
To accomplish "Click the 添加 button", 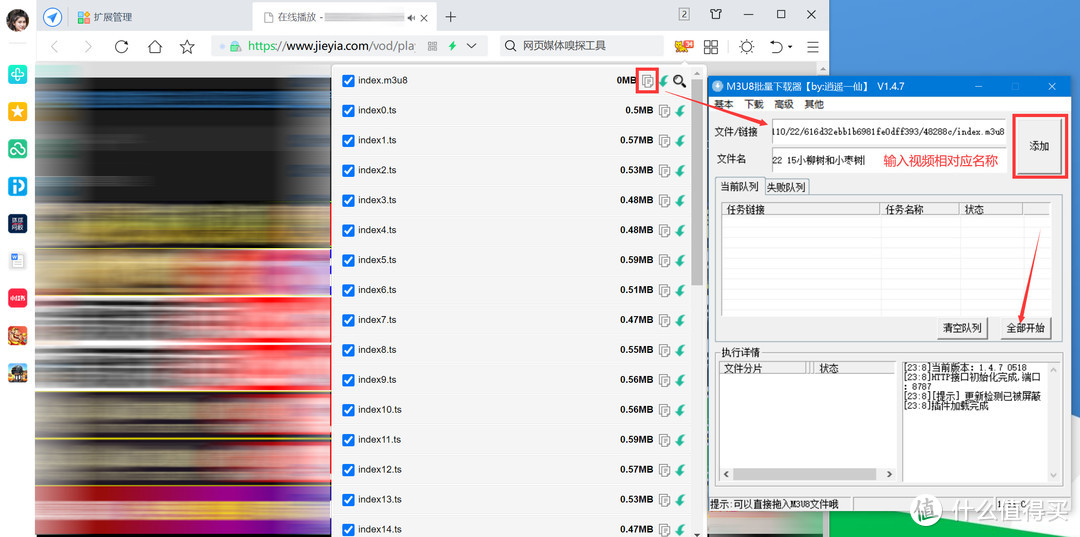I will (x=1039, y=147).
